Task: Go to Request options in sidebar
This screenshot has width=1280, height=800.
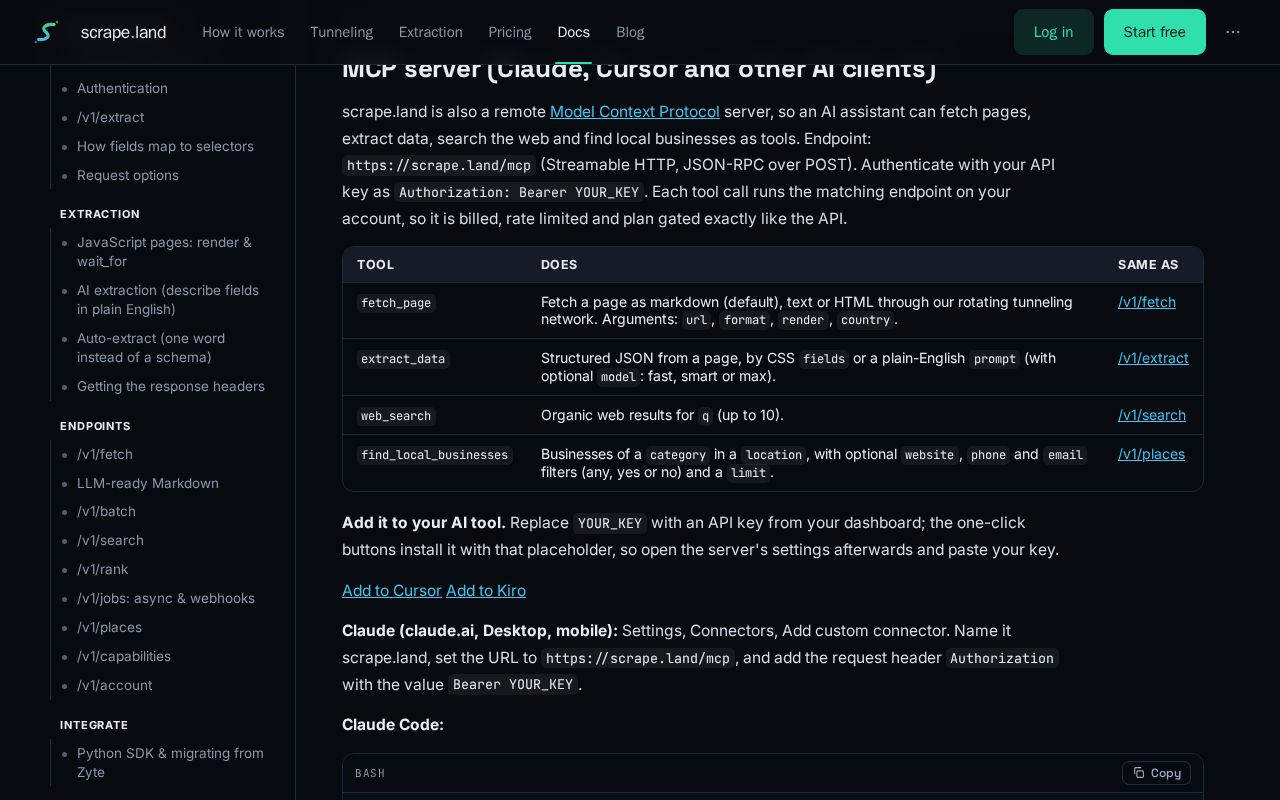Action: (x=128, y=175)
